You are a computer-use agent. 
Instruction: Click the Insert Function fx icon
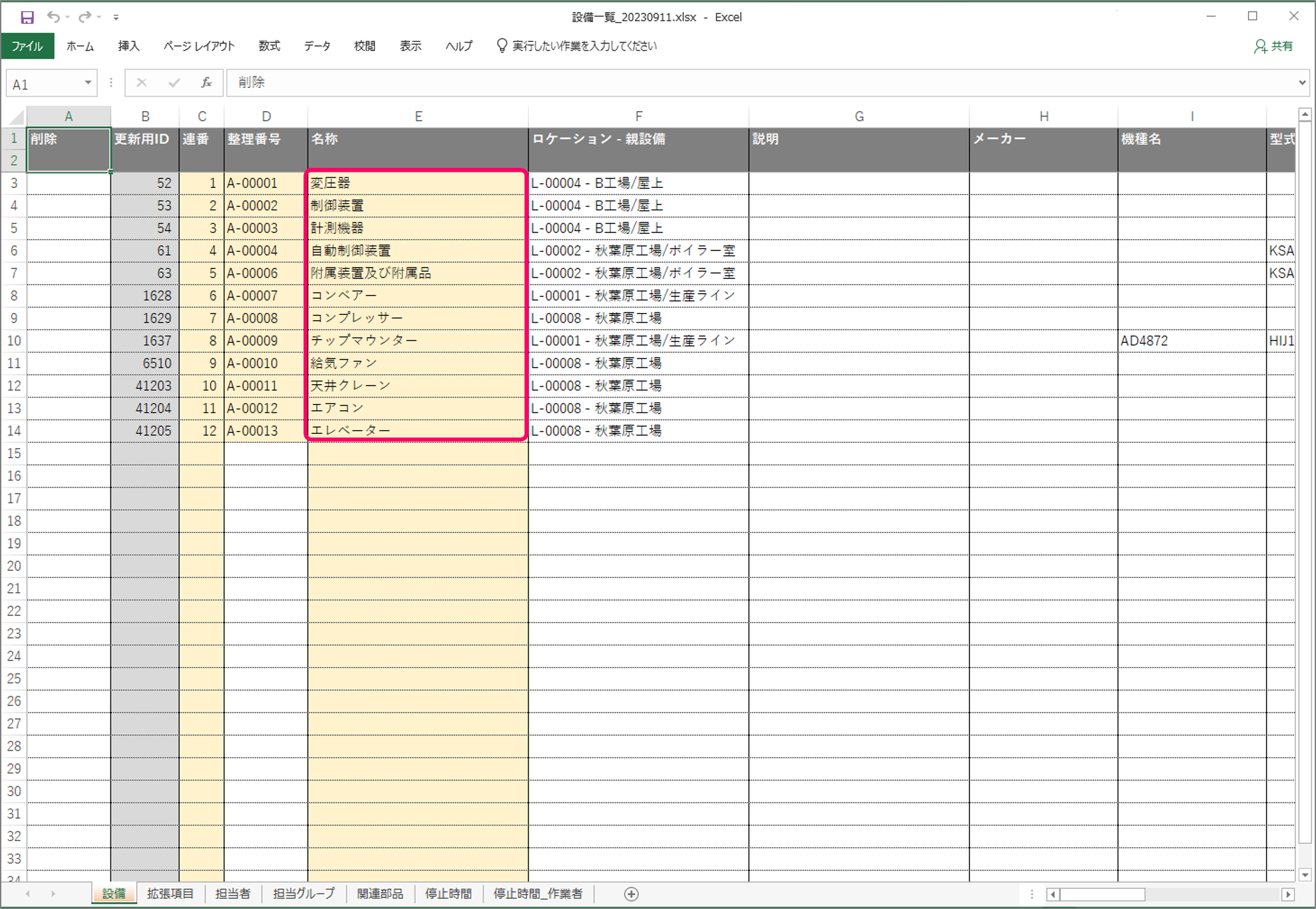tap(206, 83)
